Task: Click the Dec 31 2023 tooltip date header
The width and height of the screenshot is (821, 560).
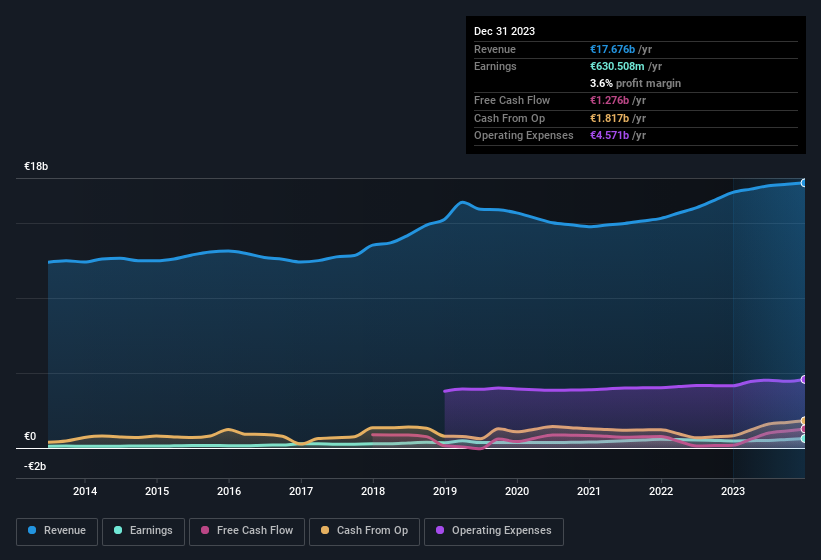Action: 505,31
